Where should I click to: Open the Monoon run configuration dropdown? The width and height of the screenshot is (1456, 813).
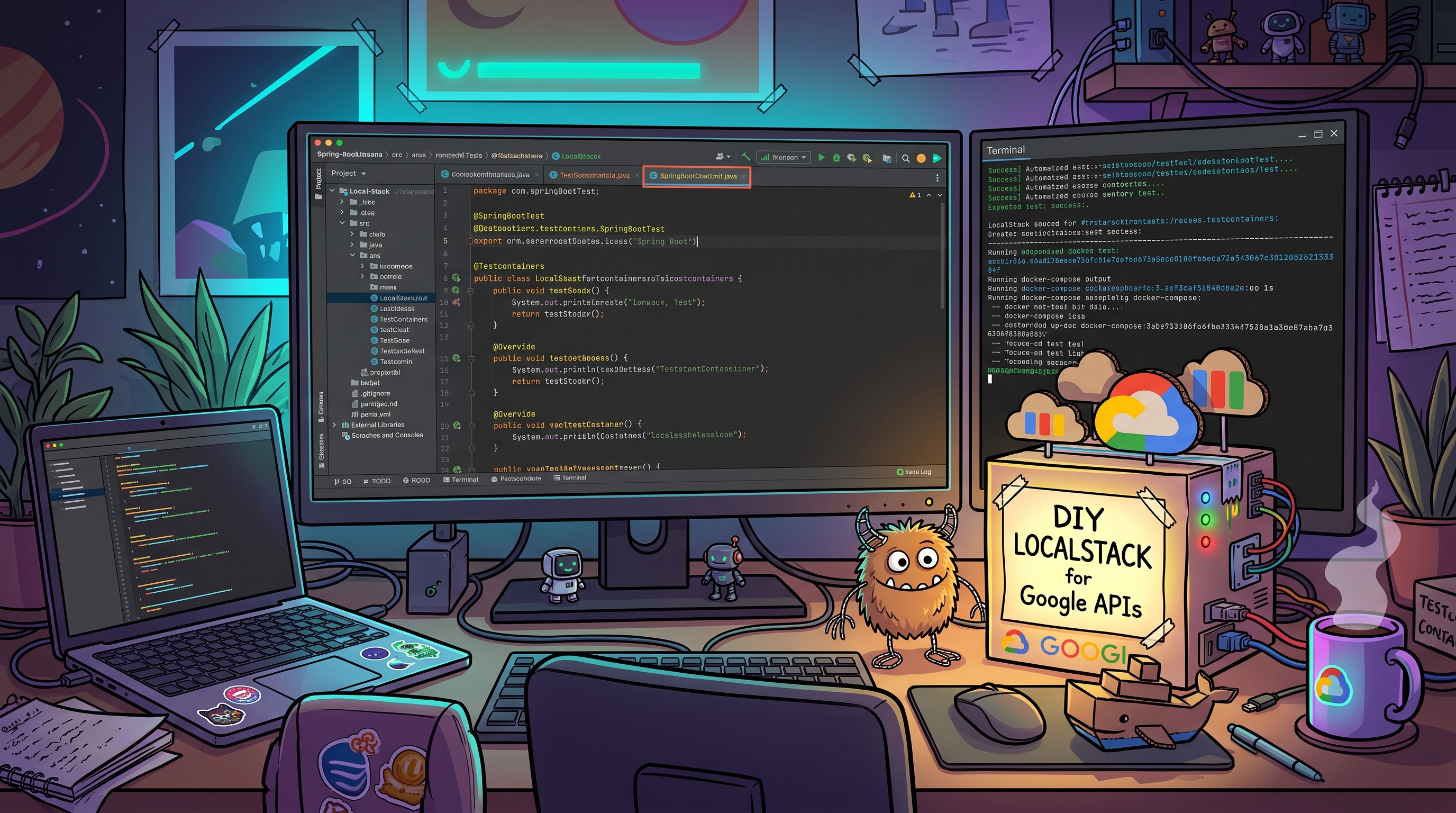784,157
